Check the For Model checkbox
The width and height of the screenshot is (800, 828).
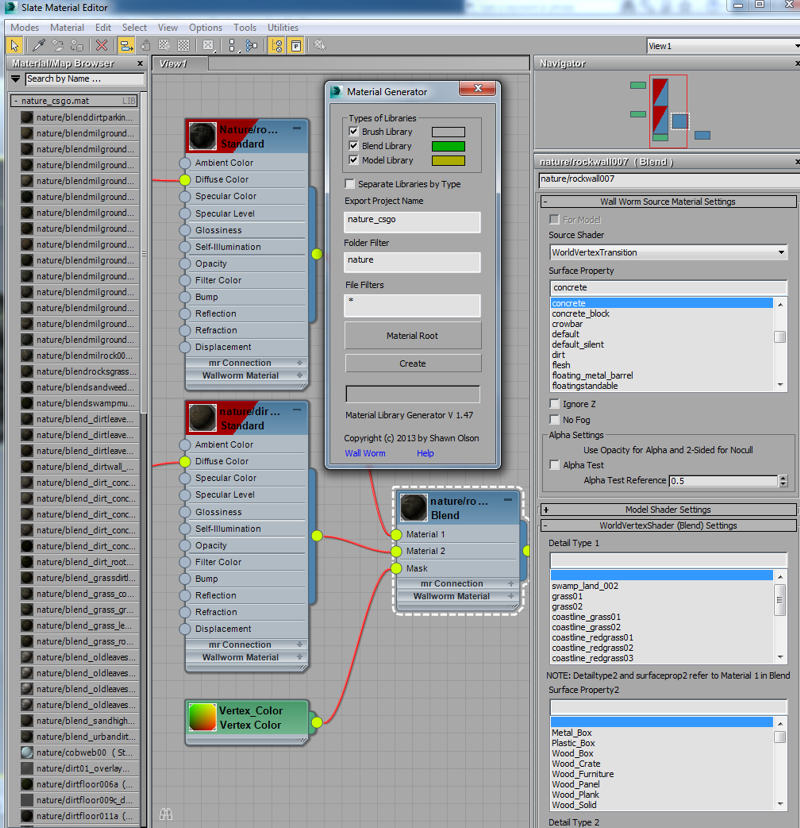click(554, 219)
